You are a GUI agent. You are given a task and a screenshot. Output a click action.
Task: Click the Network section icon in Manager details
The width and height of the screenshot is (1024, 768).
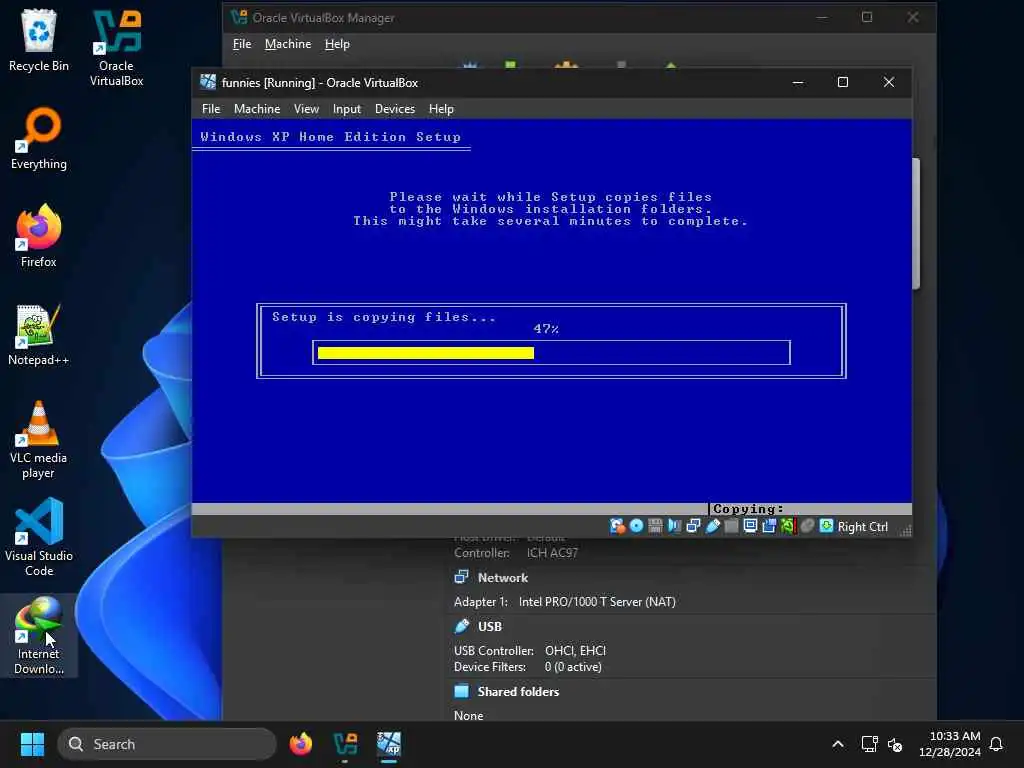pos(462,577)
